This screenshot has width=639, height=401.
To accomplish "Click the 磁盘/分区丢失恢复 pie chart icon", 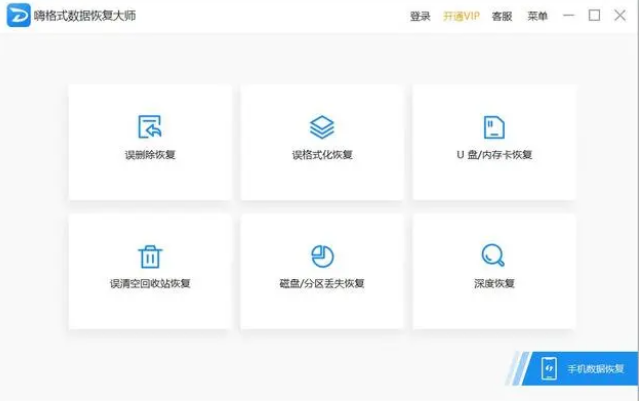I will tap(322, 256).
